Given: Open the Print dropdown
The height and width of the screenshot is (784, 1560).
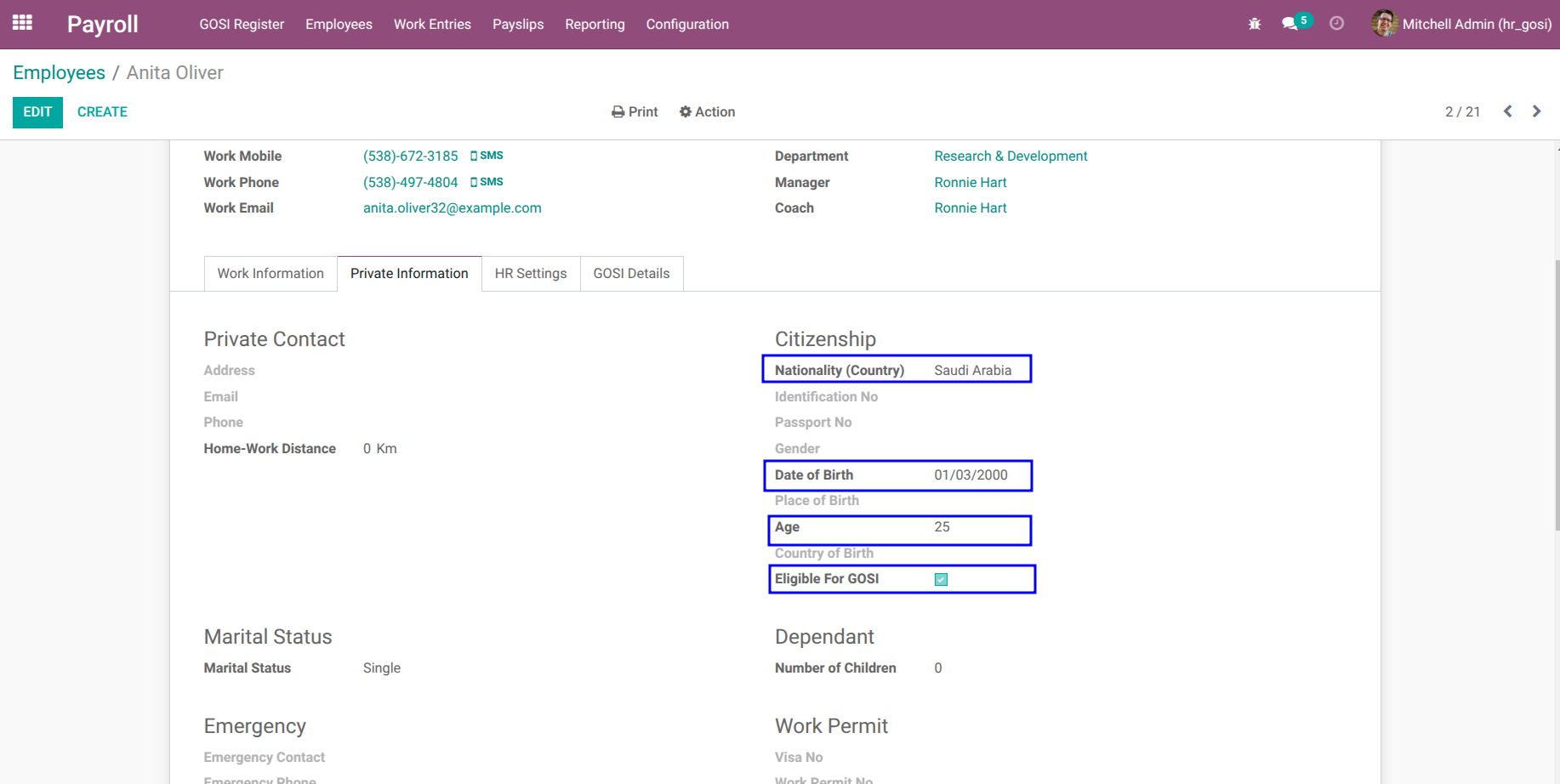Looking at the screenshot, I should (x=635, y=112).
